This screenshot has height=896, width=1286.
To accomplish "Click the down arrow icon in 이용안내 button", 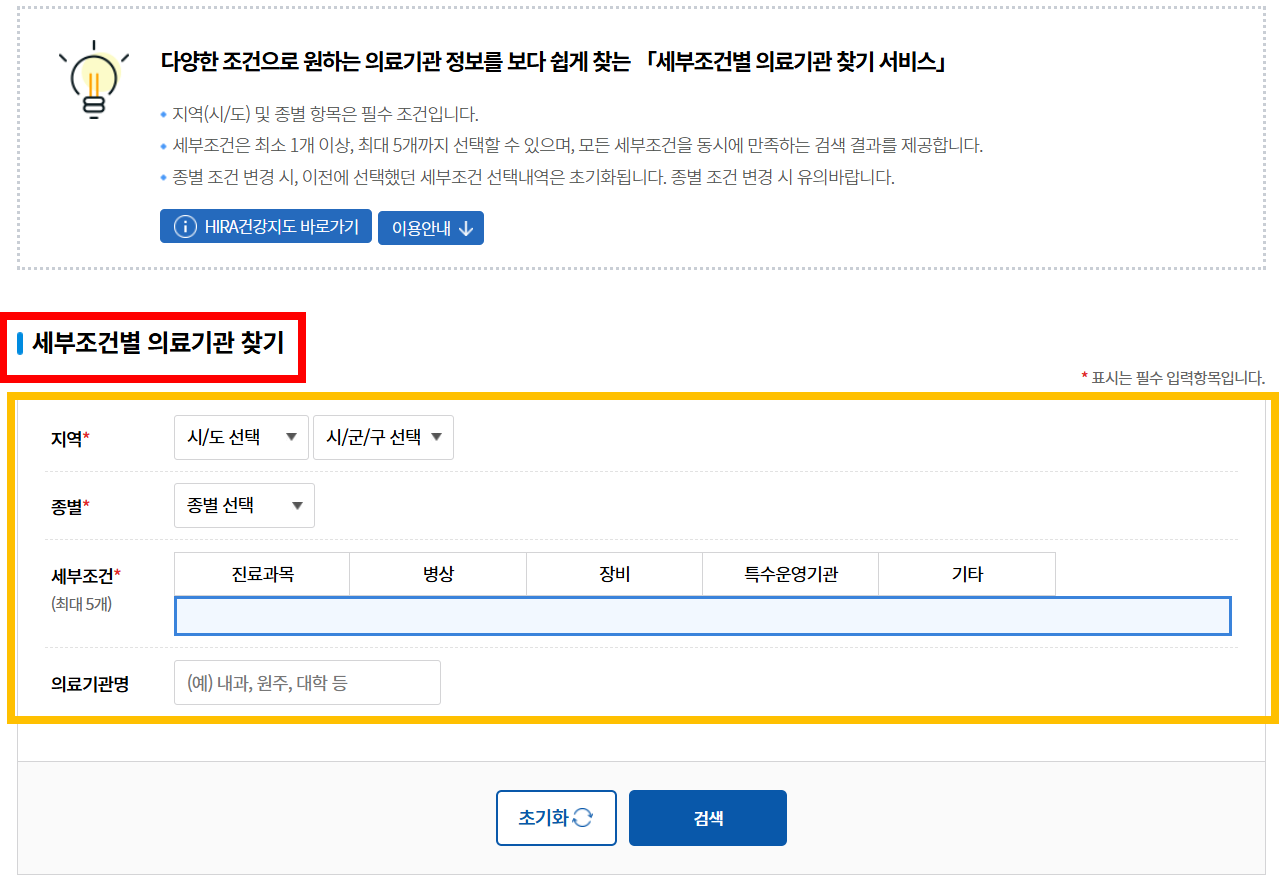I will coord(466,227).
